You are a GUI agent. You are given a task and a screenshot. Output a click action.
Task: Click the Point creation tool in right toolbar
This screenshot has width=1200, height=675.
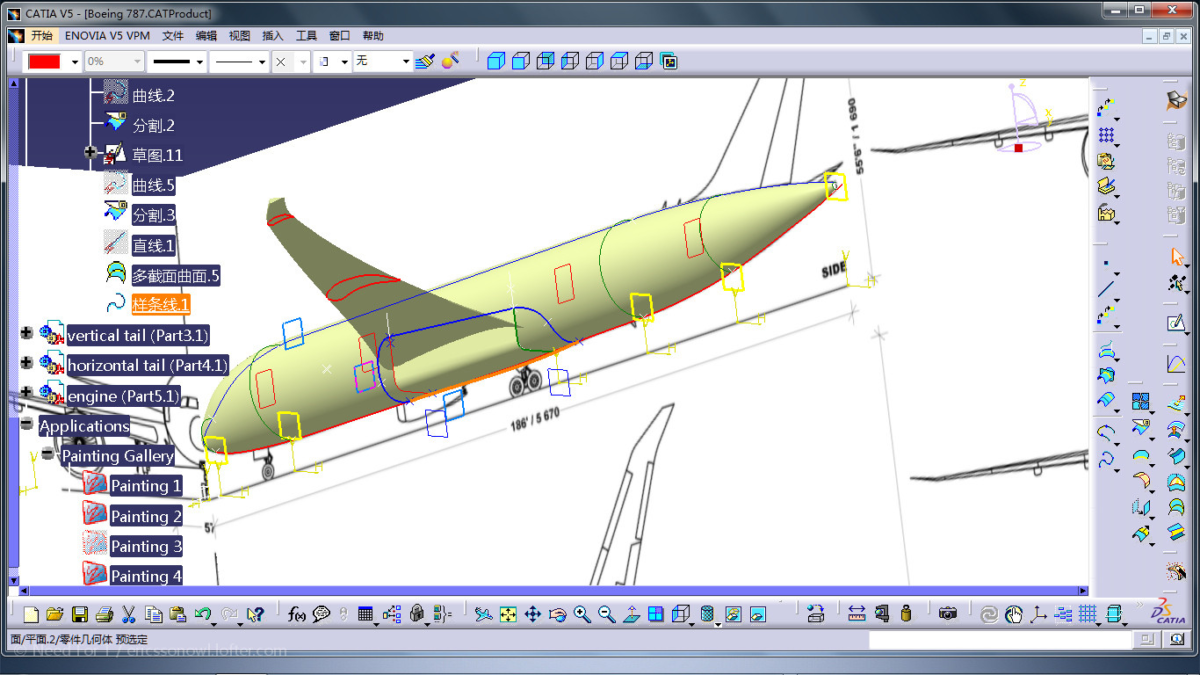tap(1105, 263)
